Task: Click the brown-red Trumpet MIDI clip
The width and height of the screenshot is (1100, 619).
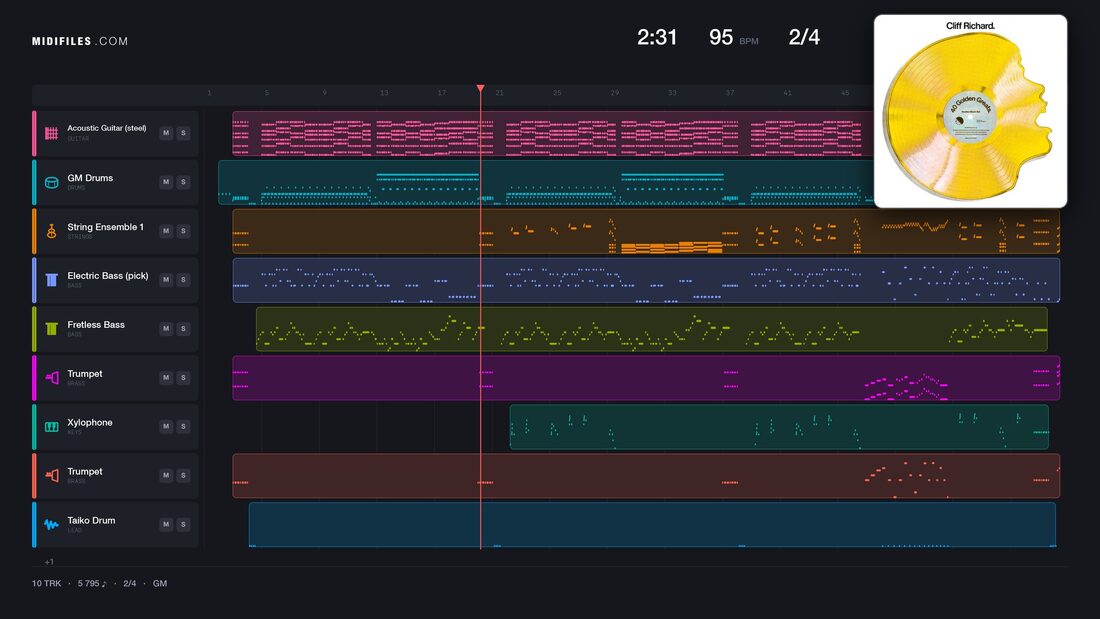Action: coord(646,476)
